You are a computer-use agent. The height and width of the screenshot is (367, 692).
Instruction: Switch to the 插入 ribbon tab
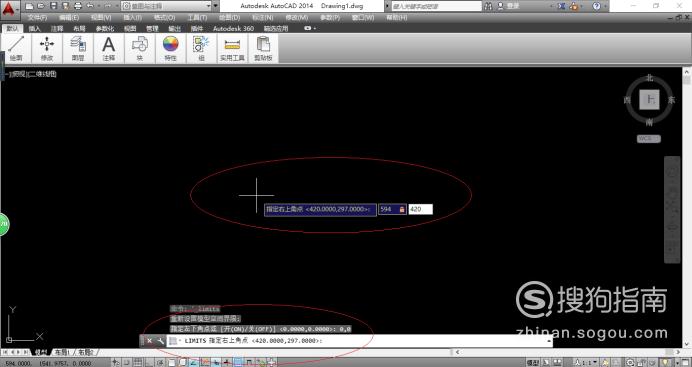[x=34, y=28]
